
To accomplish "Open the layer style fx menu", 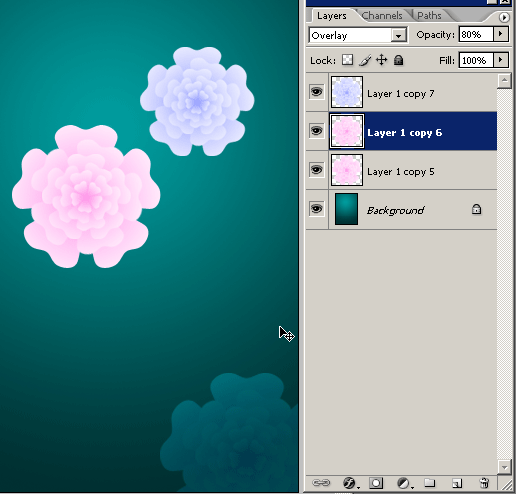I will (x=350, y=483).
